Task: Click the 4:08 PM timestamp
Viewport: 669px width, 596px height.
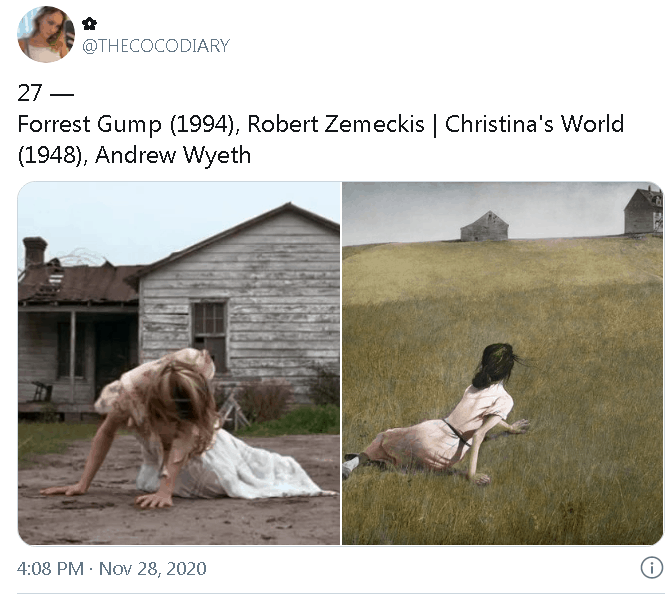Action: 50,569
